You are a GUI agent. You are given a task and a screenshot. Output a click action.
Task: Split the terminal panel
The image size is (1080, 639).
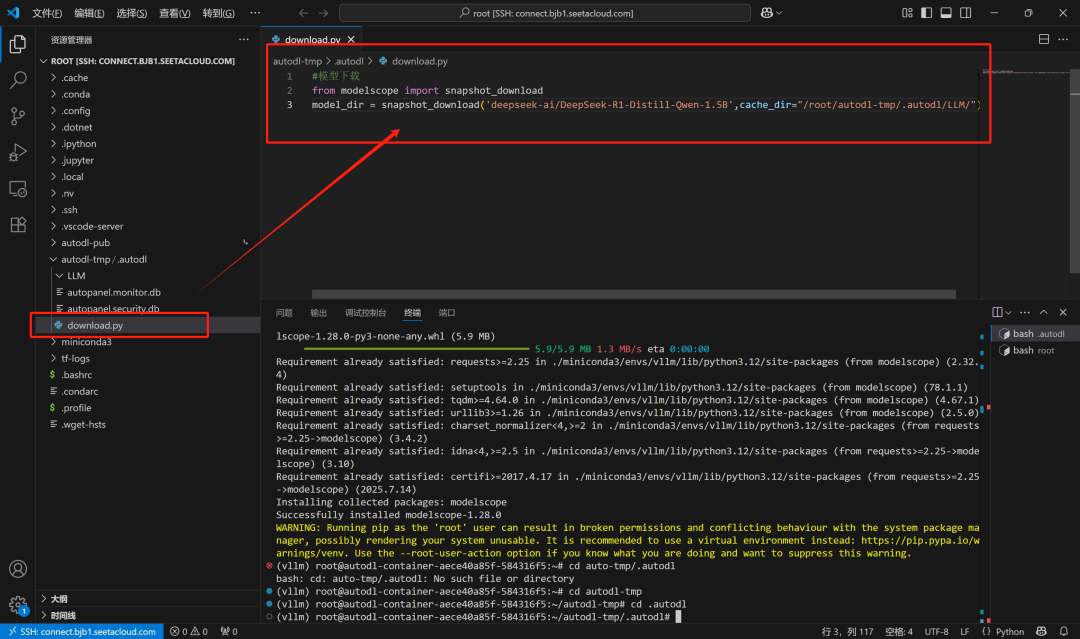click(997, 313)
